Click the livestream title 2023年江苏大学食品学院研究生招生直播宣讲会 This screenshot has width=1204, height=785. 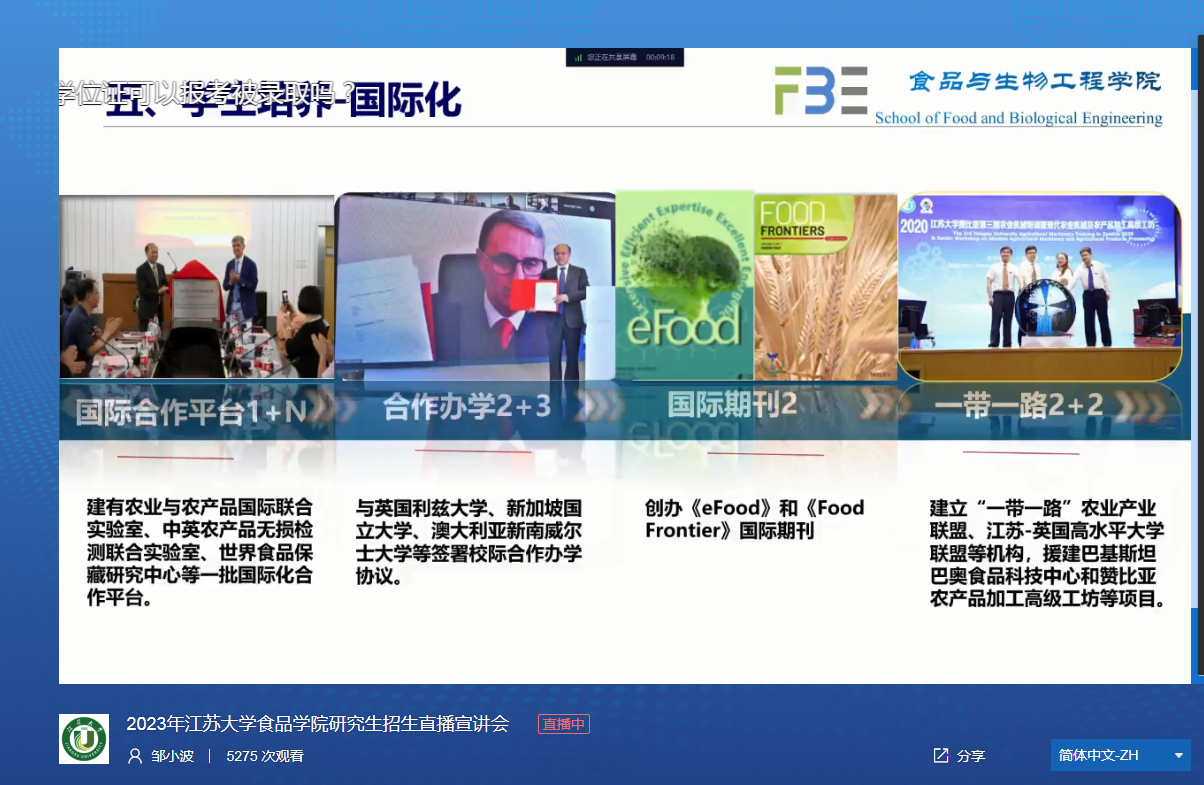point(317,724)
